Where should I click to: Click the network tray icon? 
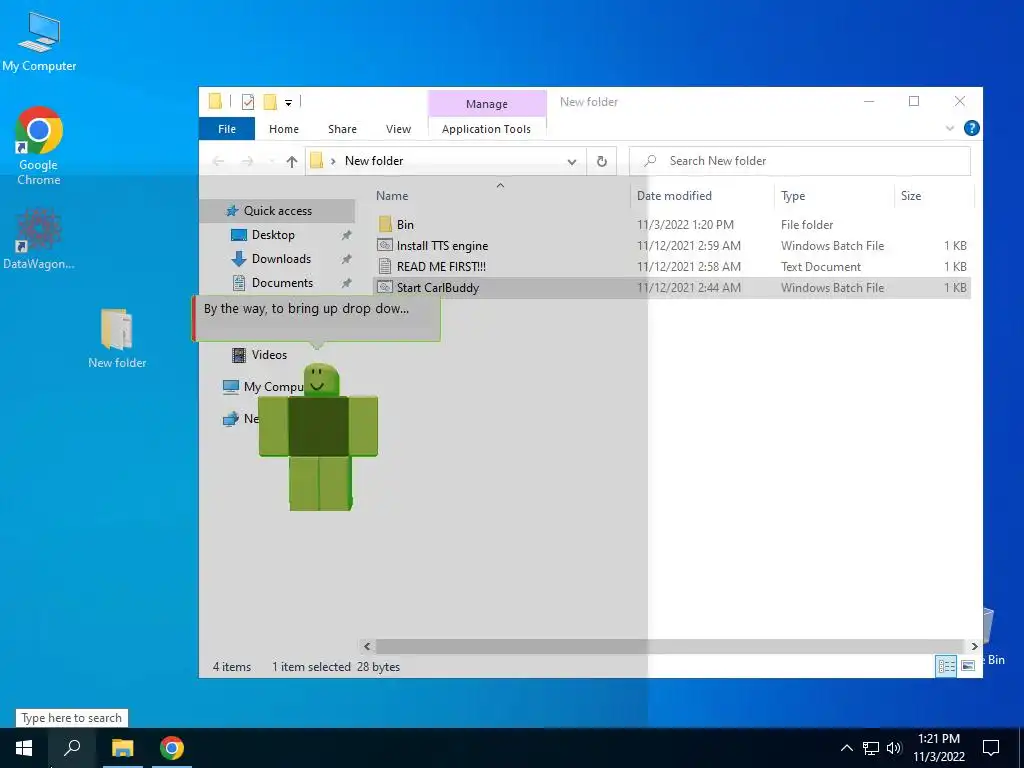coord(871,748)
